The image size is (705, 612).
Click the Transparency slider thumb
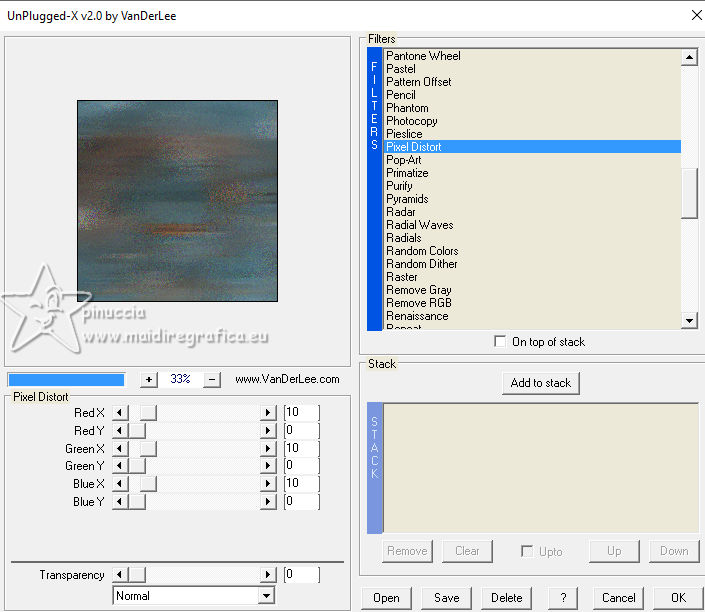[137, 574]
